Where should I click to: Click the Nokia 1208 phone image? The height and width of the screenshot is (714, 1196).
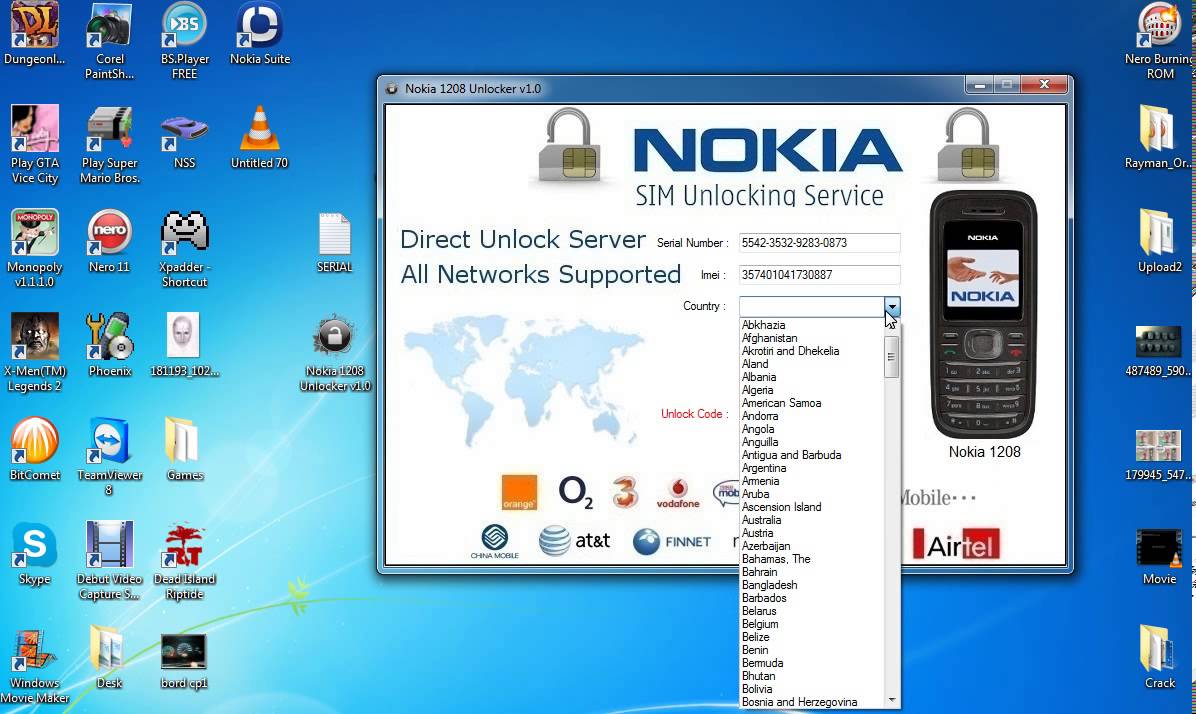click(x=983, y=314)
